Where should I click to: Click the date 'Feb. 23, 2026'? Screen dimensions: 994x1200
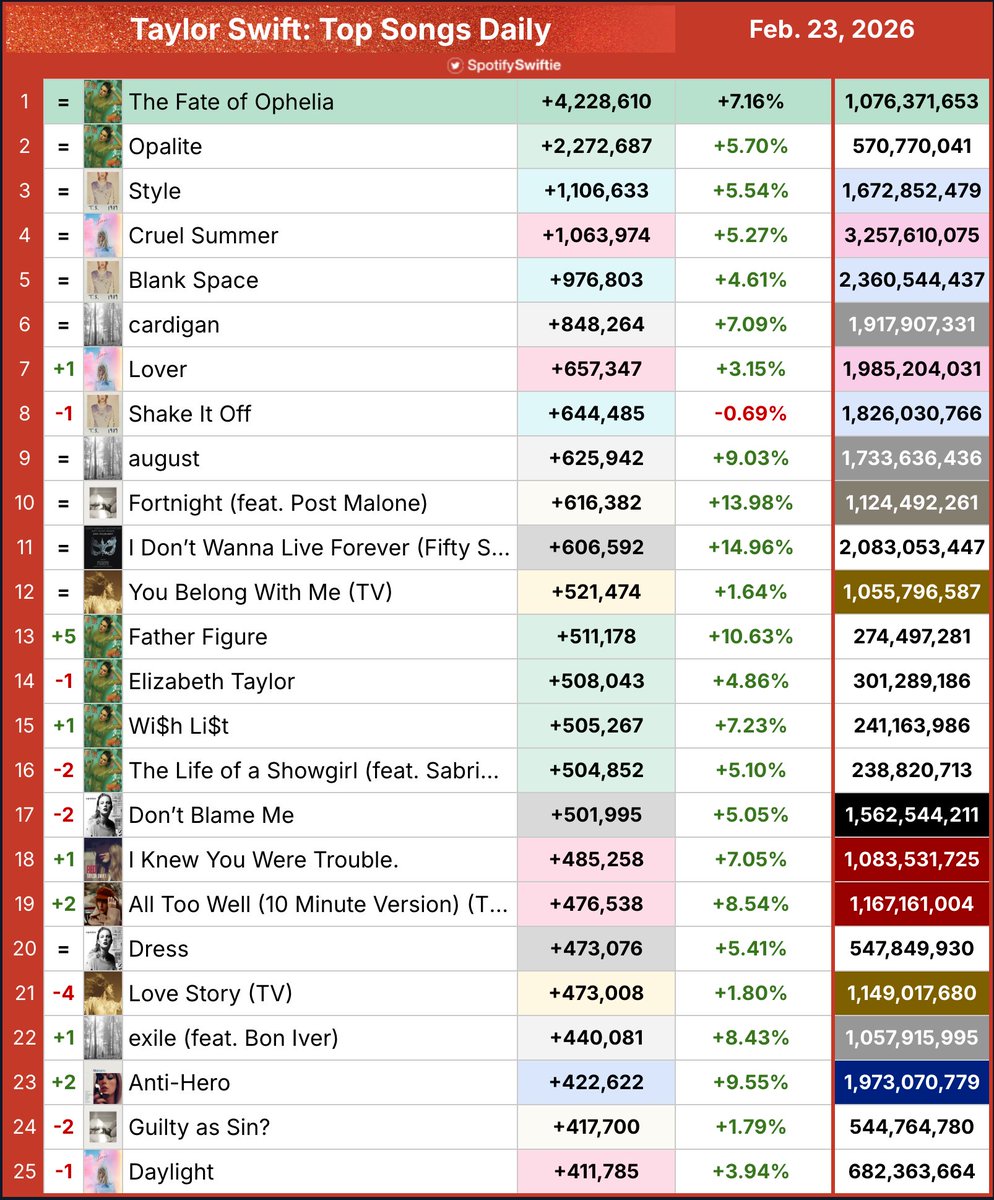tap(832, 29)
